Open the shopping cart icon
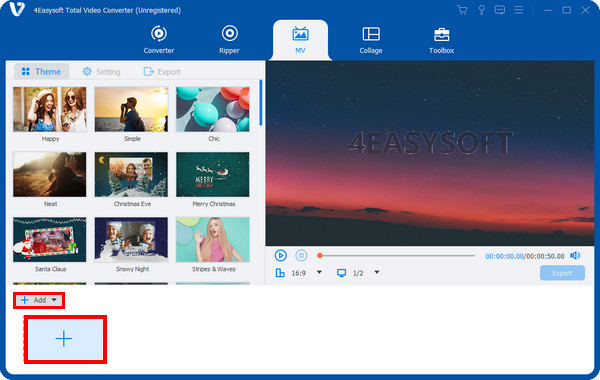 [462, 10]
